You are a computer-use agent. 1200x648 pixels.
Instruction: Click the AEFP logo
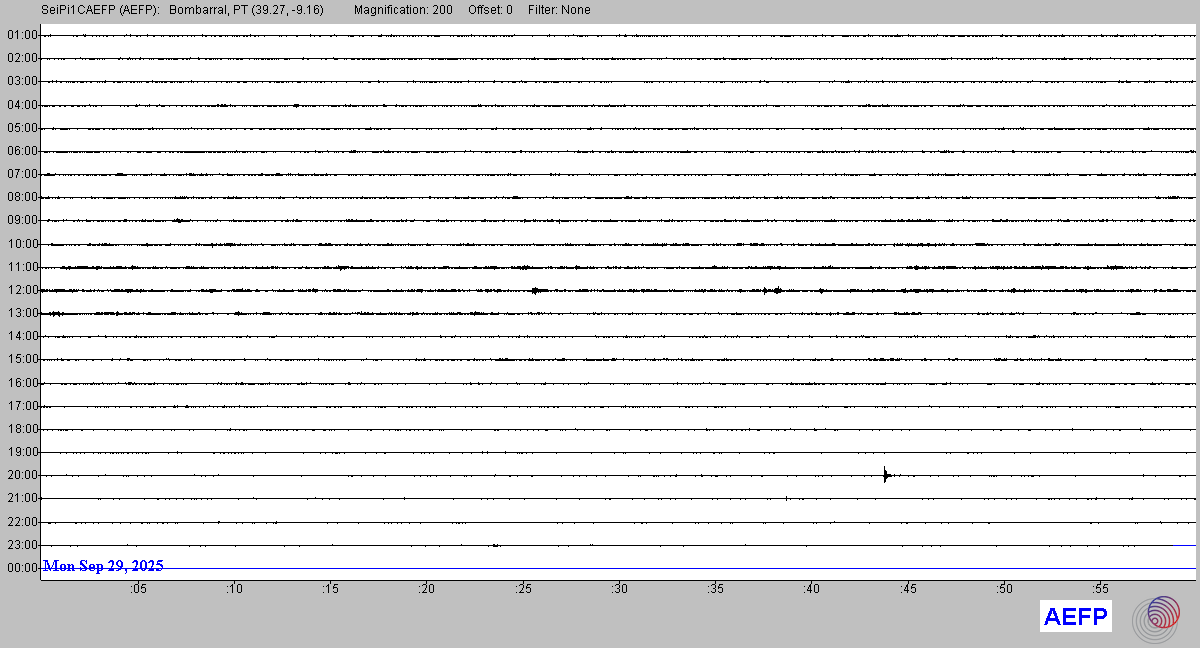pyautogui.click(x=1075, y=617)
